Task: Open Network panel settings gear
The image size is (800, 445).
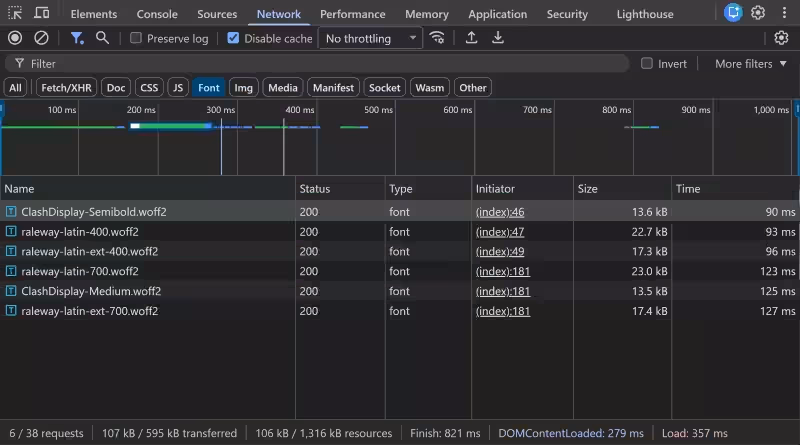Action: click(x=781, y=38)
